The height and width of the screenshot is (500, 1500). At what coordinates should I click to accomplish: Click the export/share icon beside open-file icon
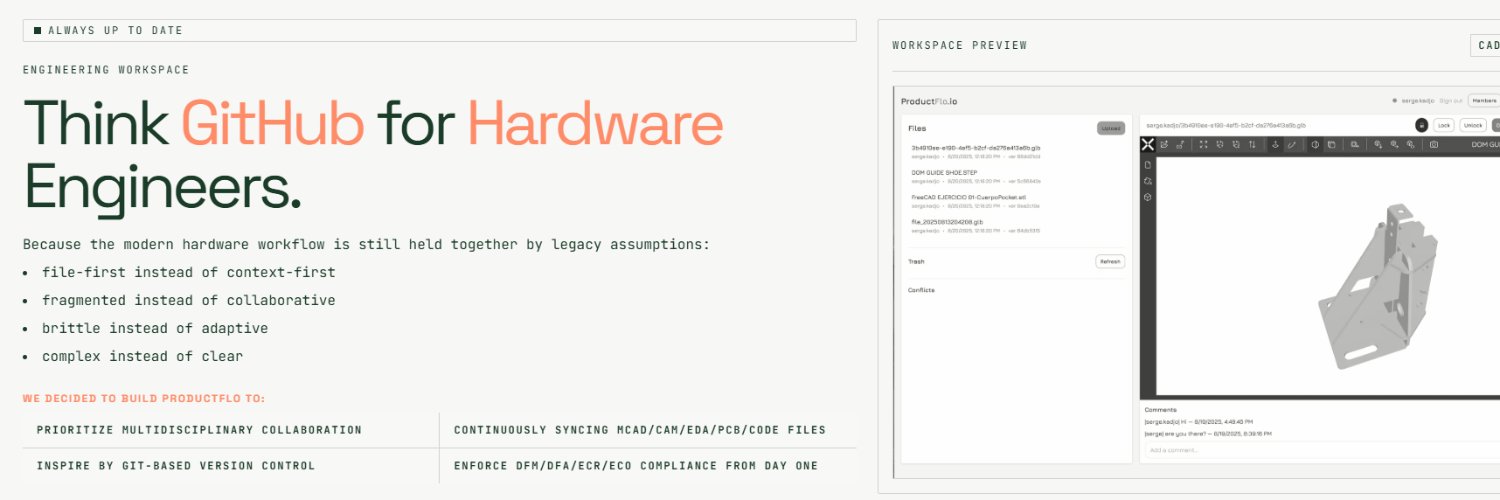[1180, 145]
